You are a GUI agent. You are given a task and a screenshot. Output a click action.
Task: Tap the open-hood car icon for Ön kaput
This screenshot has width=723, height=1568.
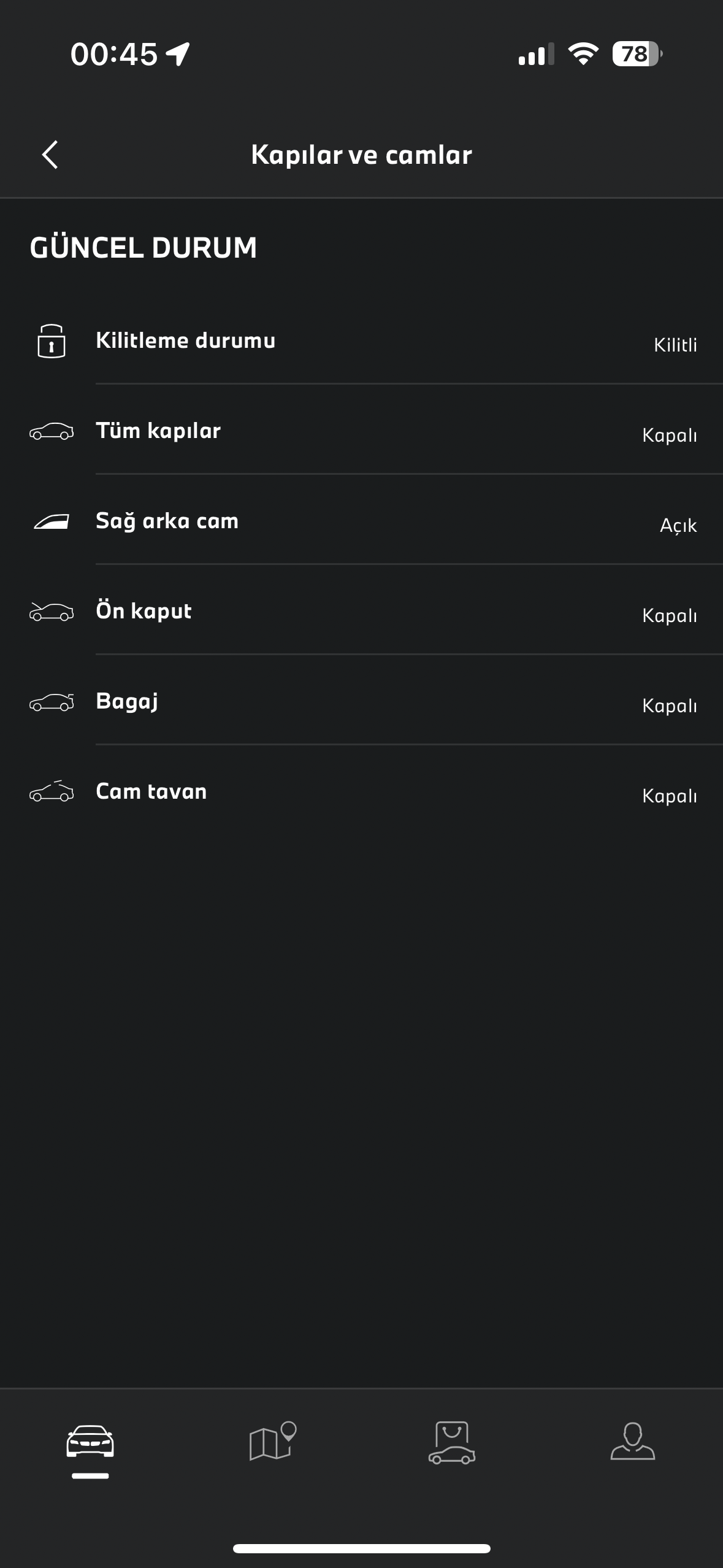(52, 612)
